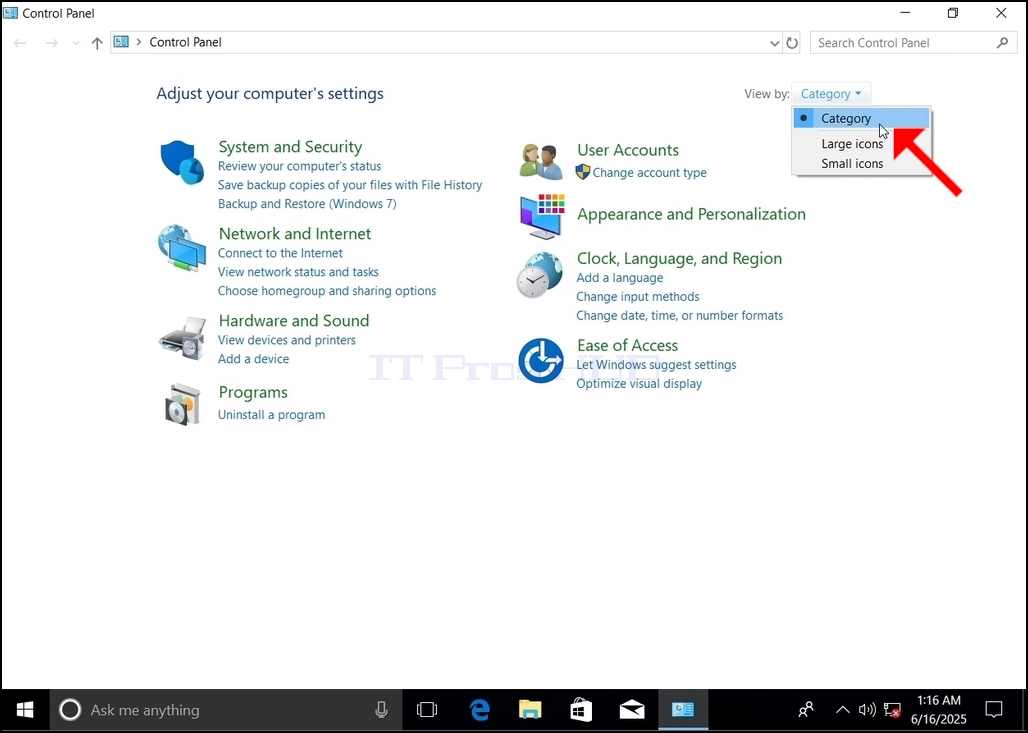This screenshot has height=733, width=1028.
Task: Open the Mail app from the taskbar
Action: tap(632, 710)
